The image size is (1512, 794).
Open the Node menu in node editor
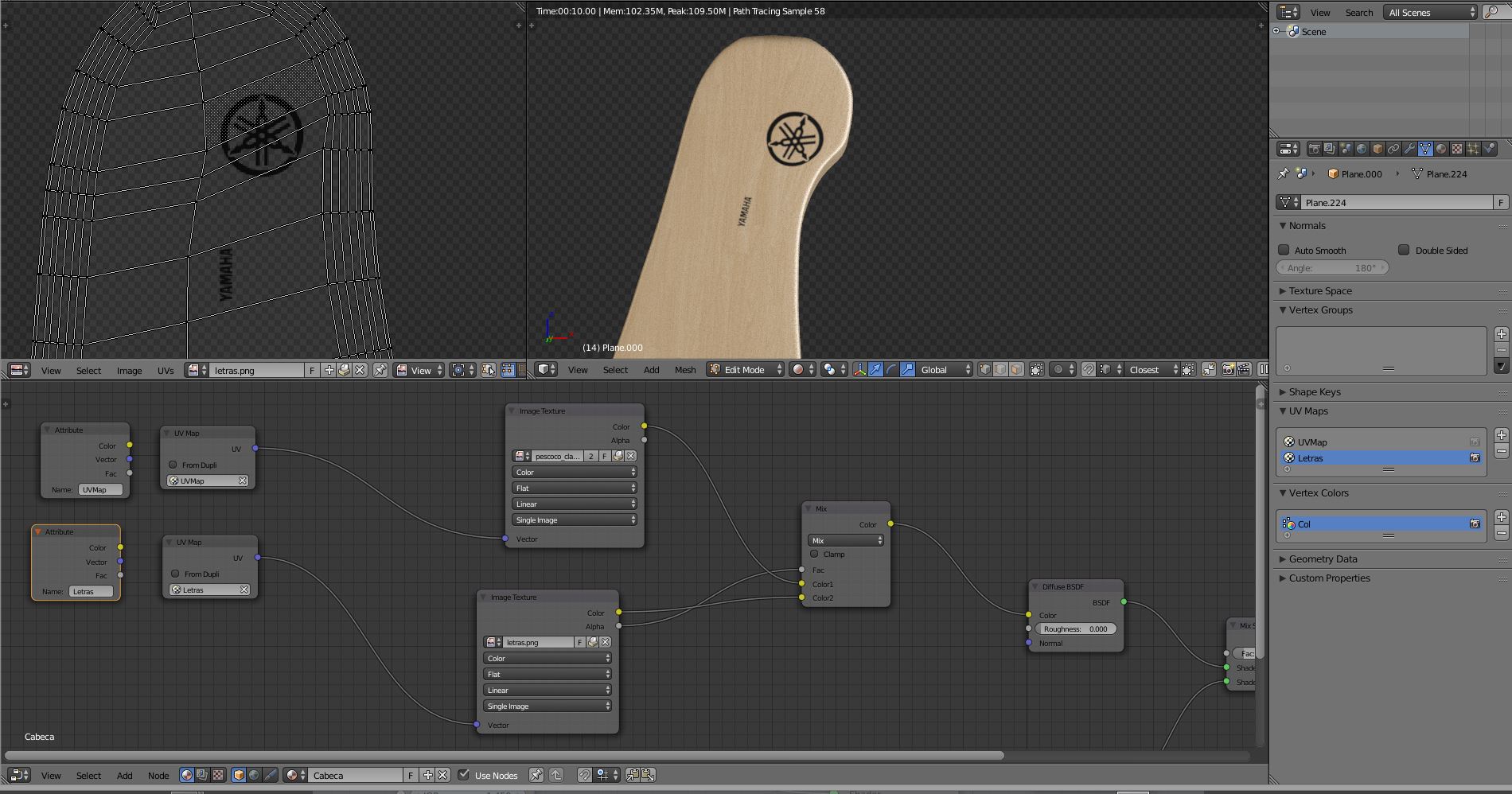coord(158,775)
